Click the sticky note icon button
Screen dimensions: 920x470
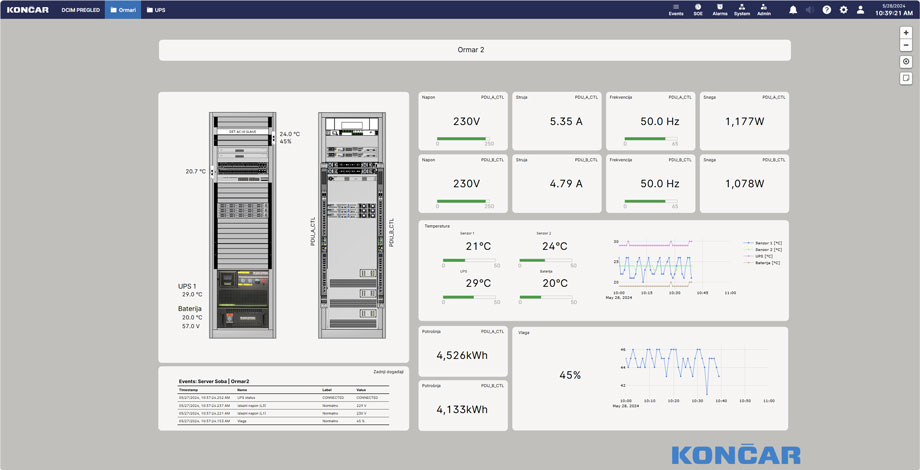click(x=906, y=78)
